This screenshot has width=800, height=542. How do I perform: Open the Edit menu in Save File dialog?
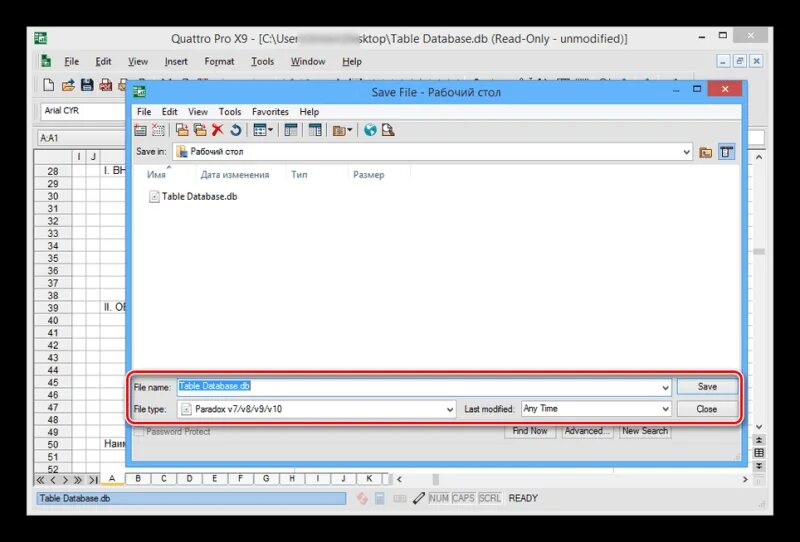[x=169, y=112]
